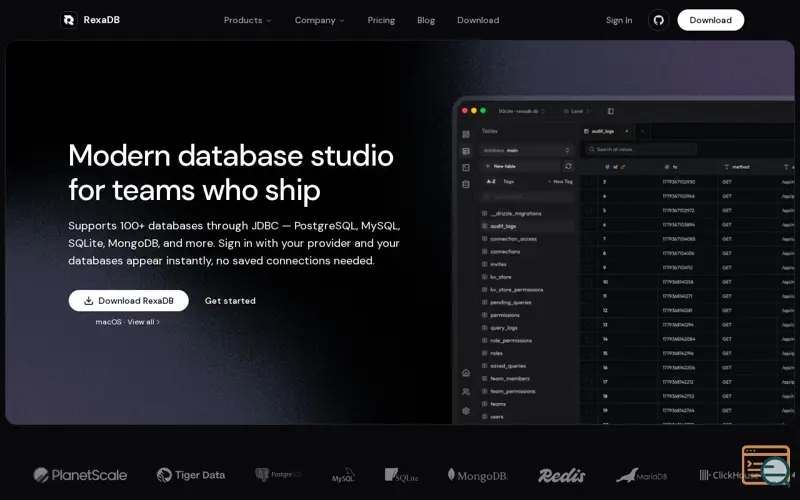Click the download arrow icon in Download RexaDB button

[x=89, y=301]
